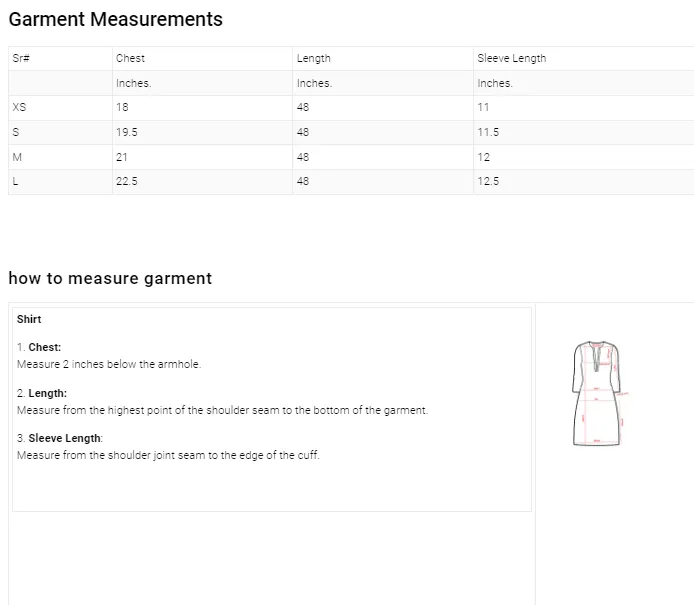Click the XS size row label

tap(19, 107)
